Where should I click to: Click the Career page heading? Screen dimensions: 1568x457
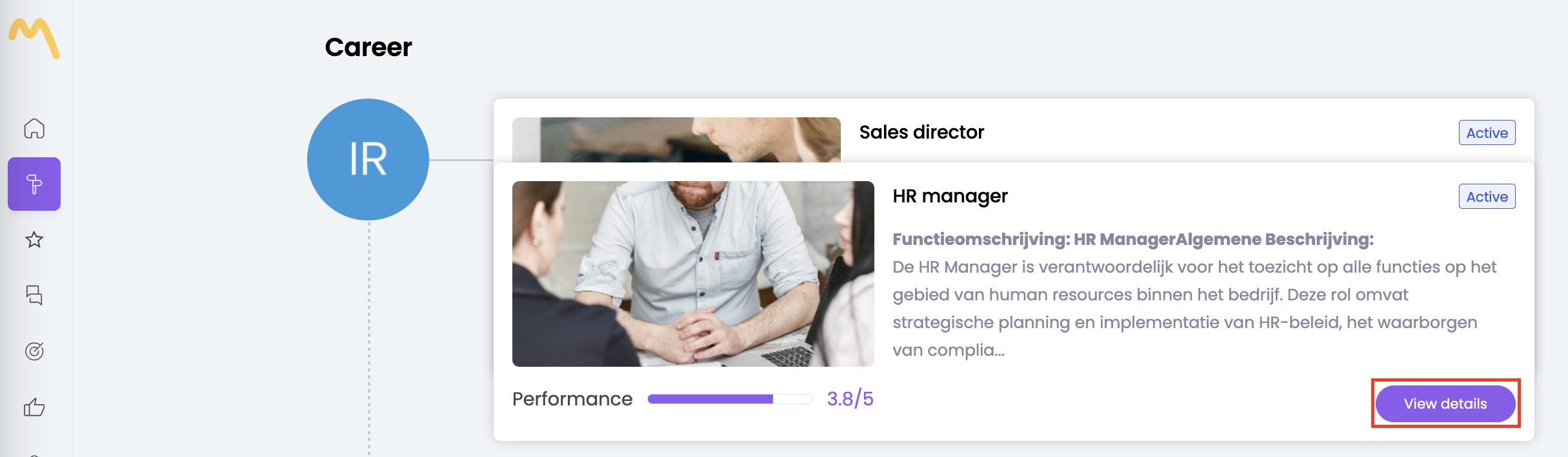pos(368,47)
